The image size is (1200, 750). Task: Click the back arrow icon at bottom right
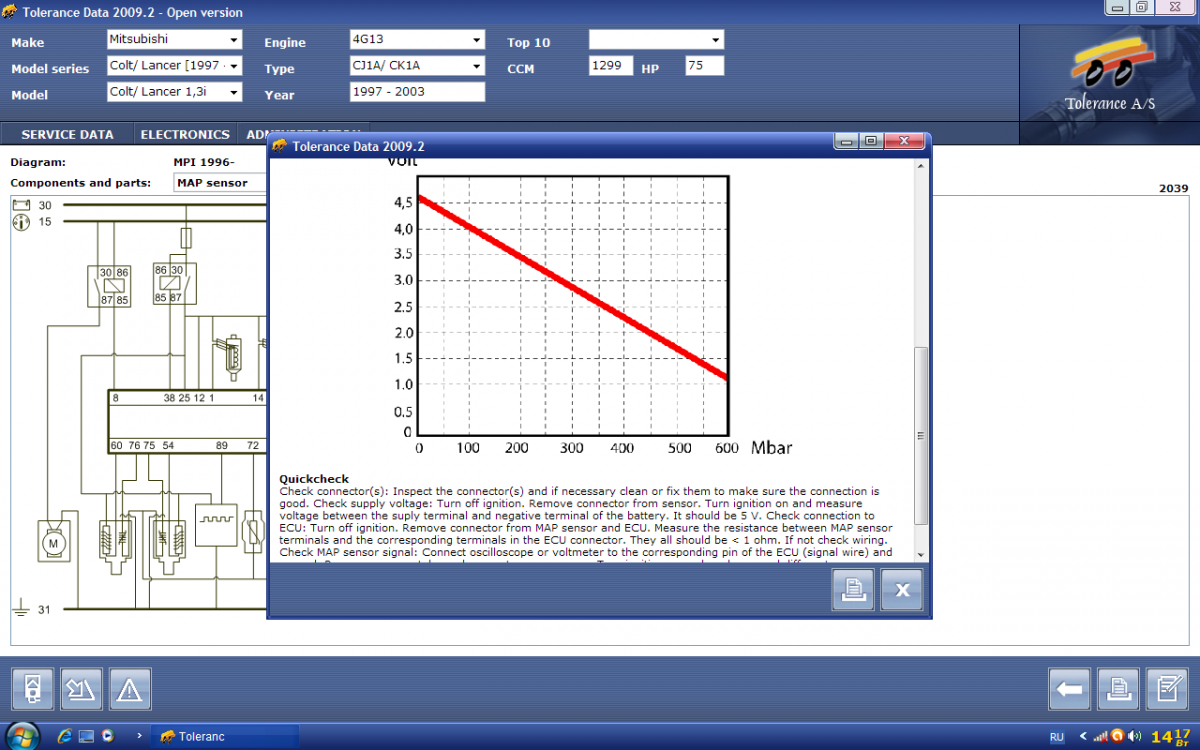pyautogui.click(x=1070, y=689)
